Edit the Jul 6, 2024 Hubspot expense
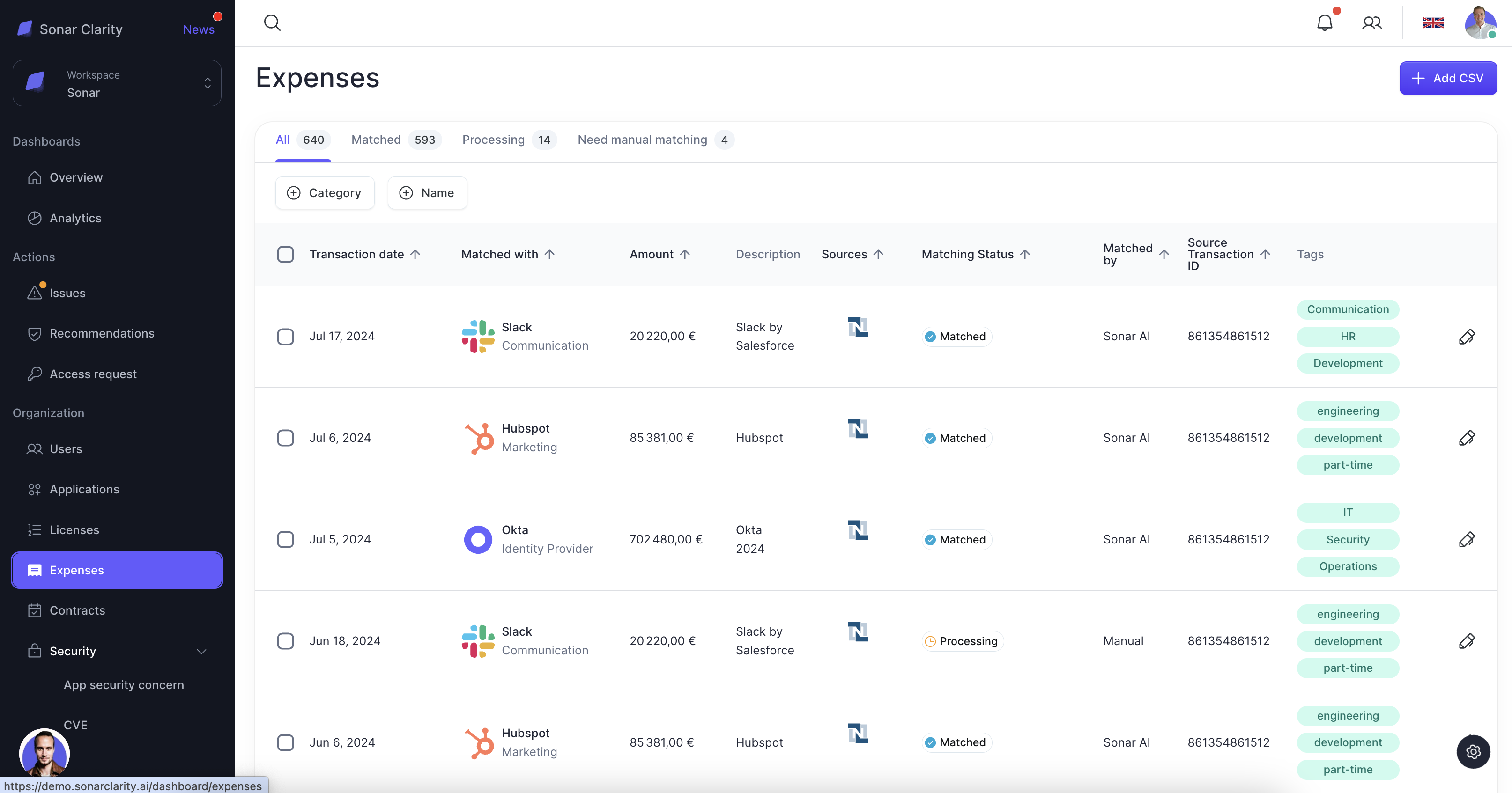The width and height of the screenshot is (1512, 793). point(1466,438)
